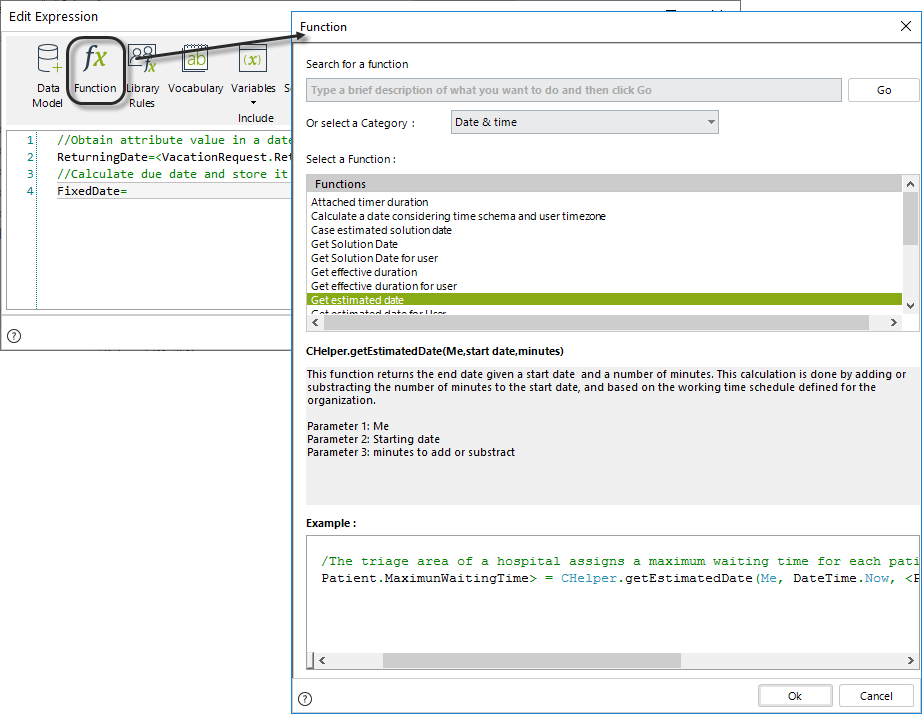The width and height of the screenshot is (922, 714).
Task: Click code line 4 'FixedDate=' in editor
Action: coord(92,191)
